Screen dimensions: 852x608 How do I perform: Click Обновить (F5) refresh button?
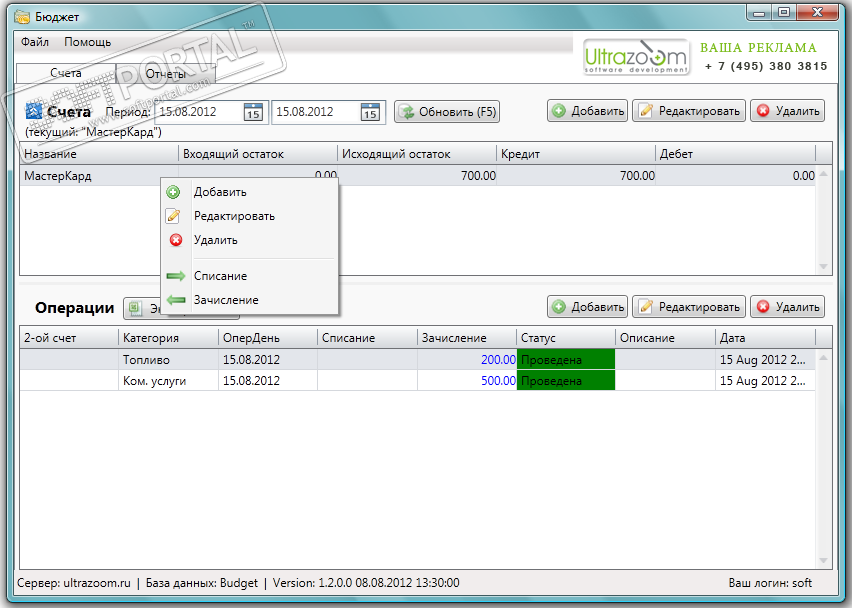[447, 112]
